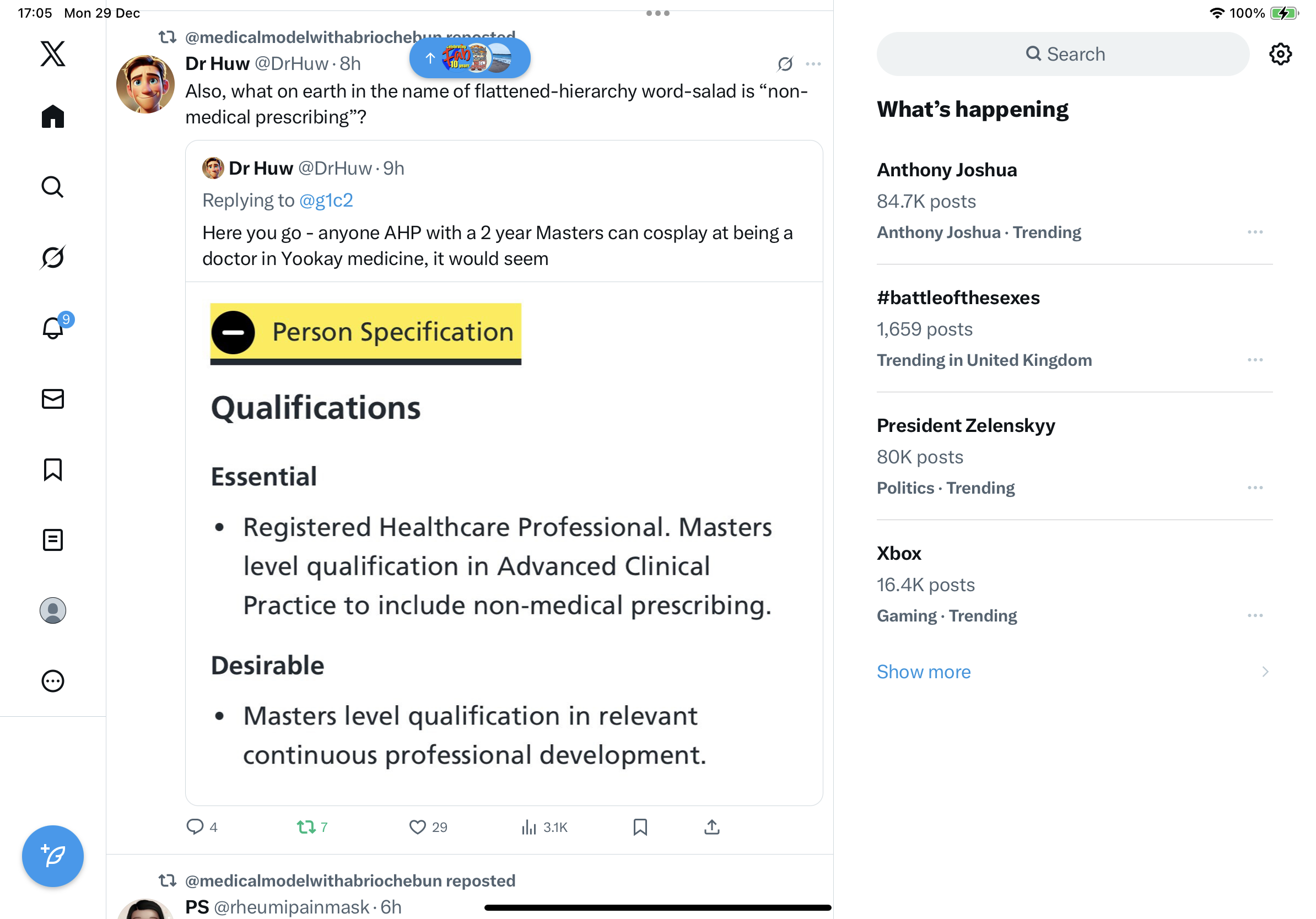Open Messages envelope icon
Viewport: 1316px width, 919px height.
tap(53, 399)
